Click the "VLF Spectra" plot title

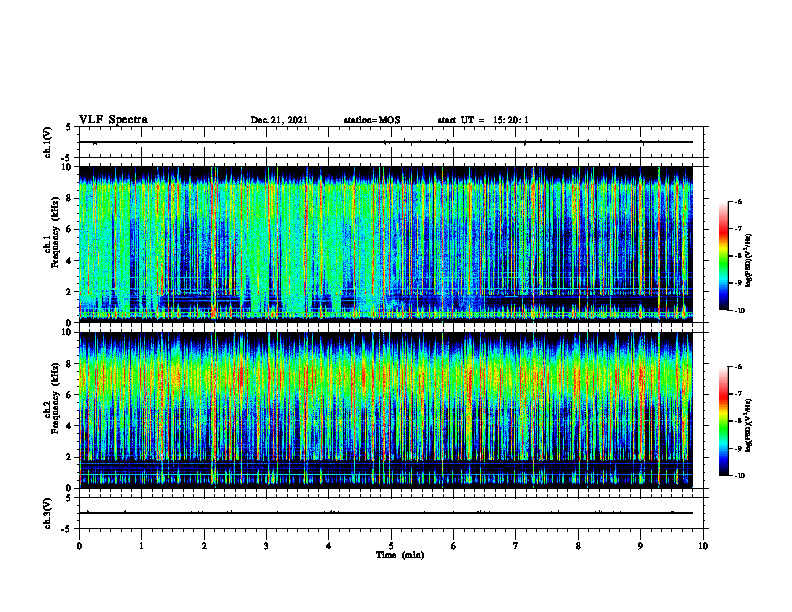pos(113,120)
